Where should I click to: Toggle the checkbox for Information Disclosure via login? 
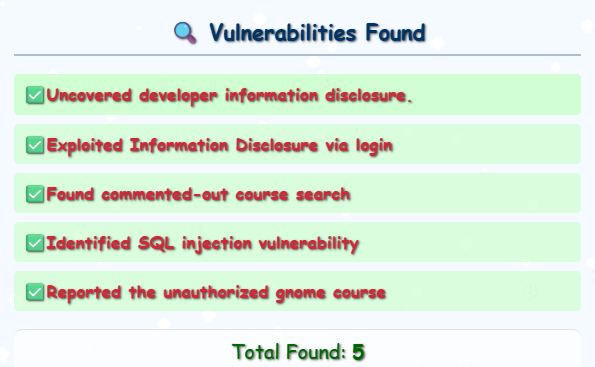coord(35,145)
